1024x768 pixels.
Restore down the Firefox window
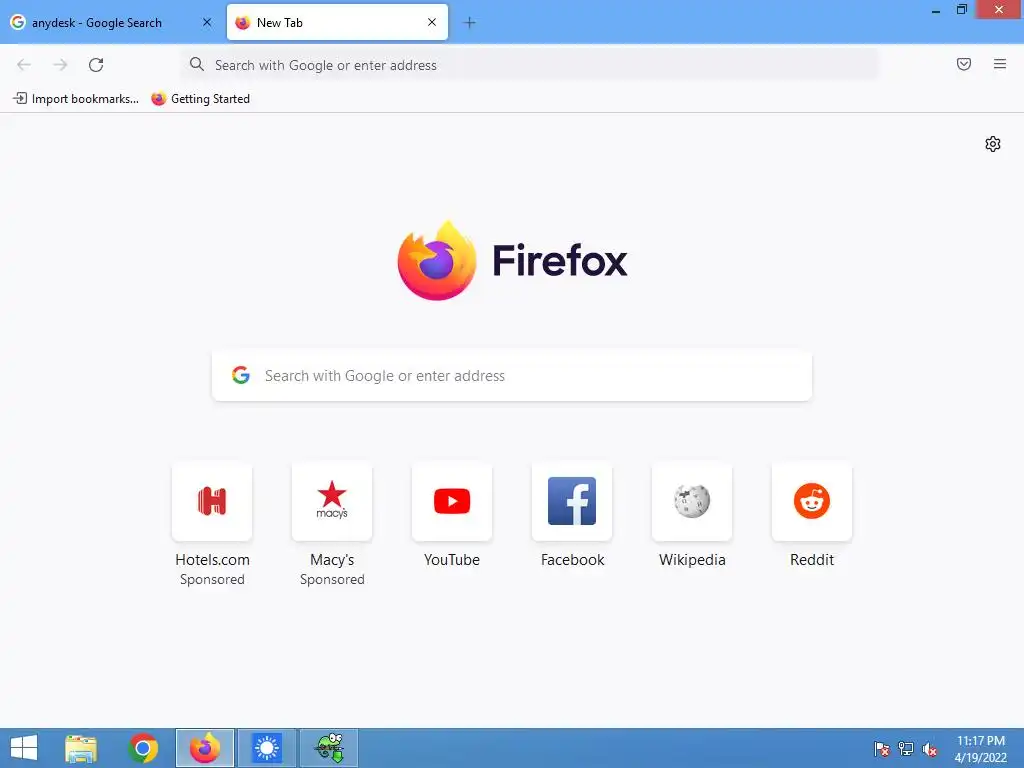coord(961,10)
